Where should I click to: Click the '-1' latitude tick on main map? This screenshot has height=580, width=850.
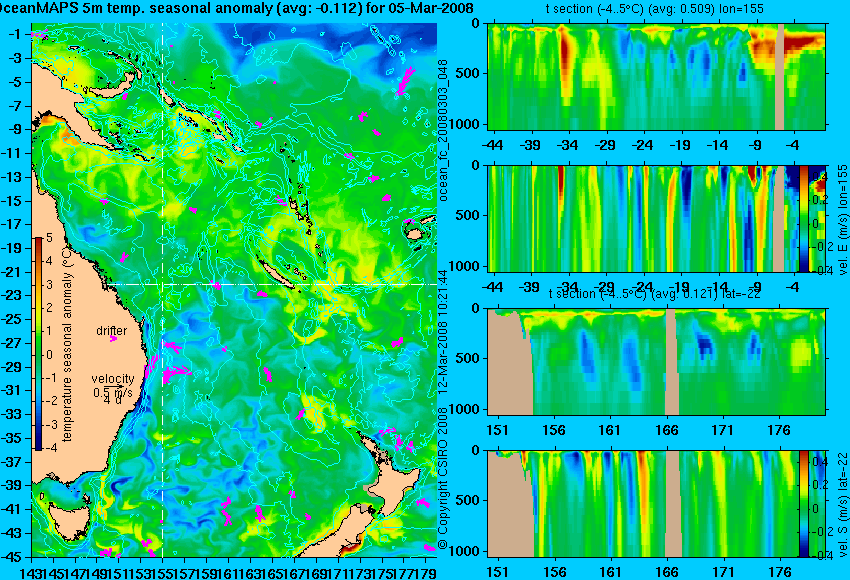15,34
